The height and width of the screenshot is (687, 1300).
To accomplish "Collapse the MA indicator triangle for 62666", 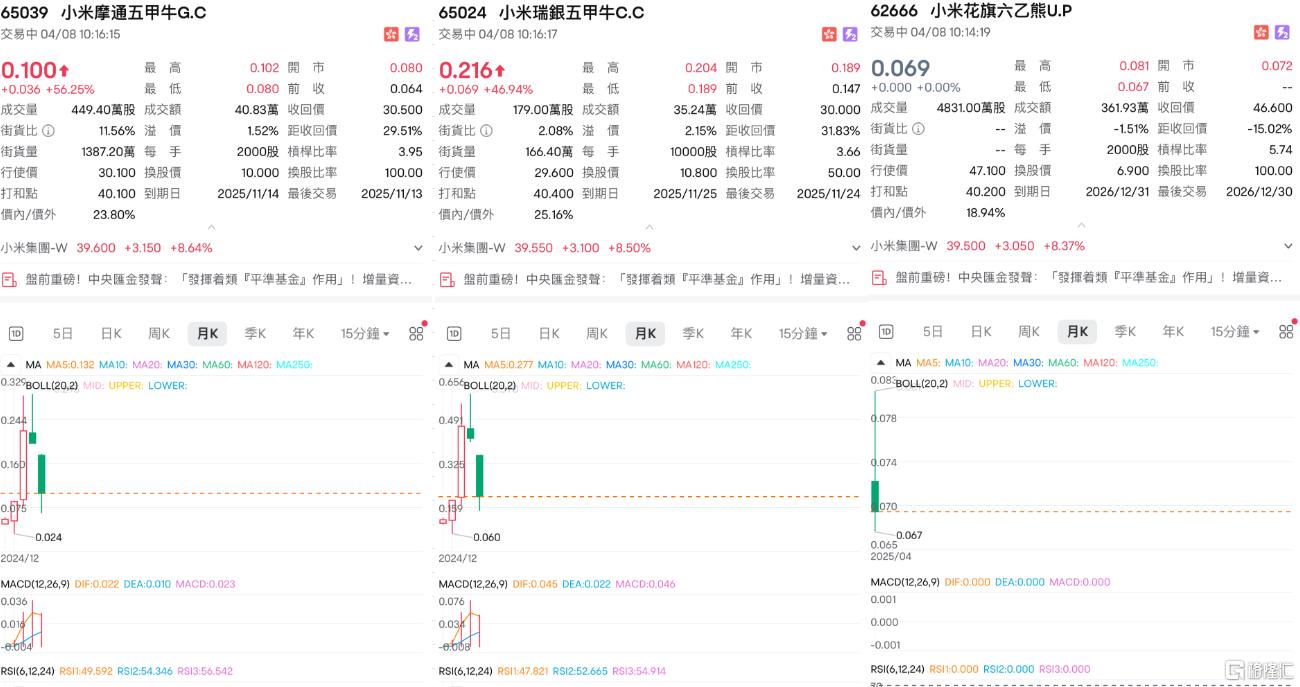I will [x=883, y=363].
